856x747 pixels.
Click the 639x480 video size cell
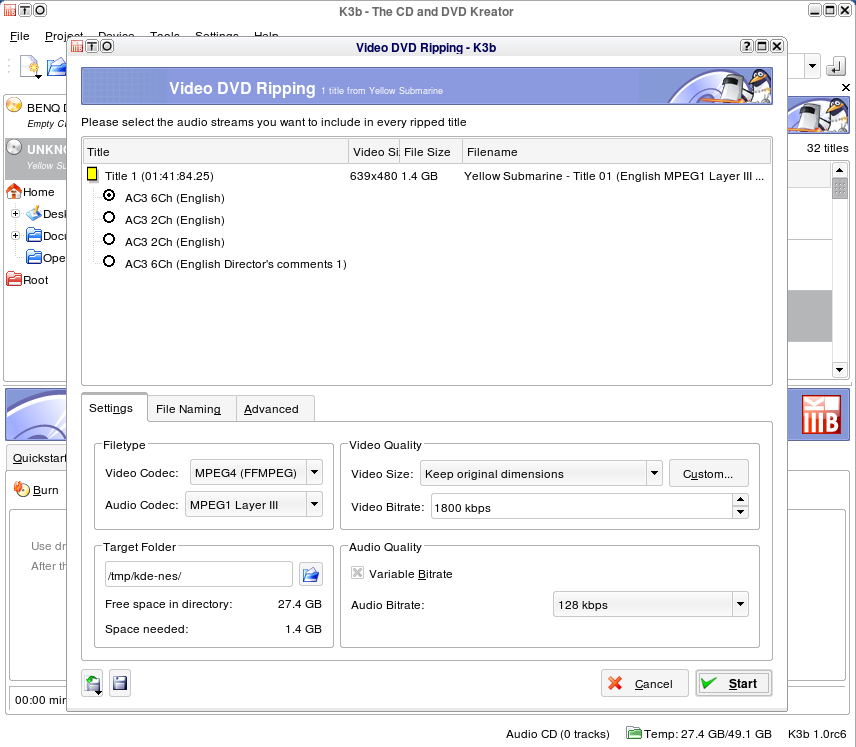pyautogui.click(x=373, y=176)
